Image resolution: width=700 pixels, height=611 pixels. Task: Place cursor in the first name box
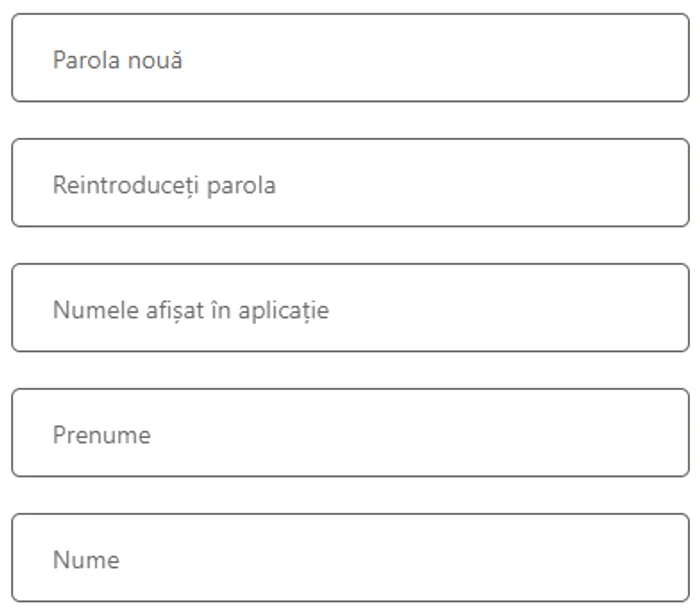[350, 432]
